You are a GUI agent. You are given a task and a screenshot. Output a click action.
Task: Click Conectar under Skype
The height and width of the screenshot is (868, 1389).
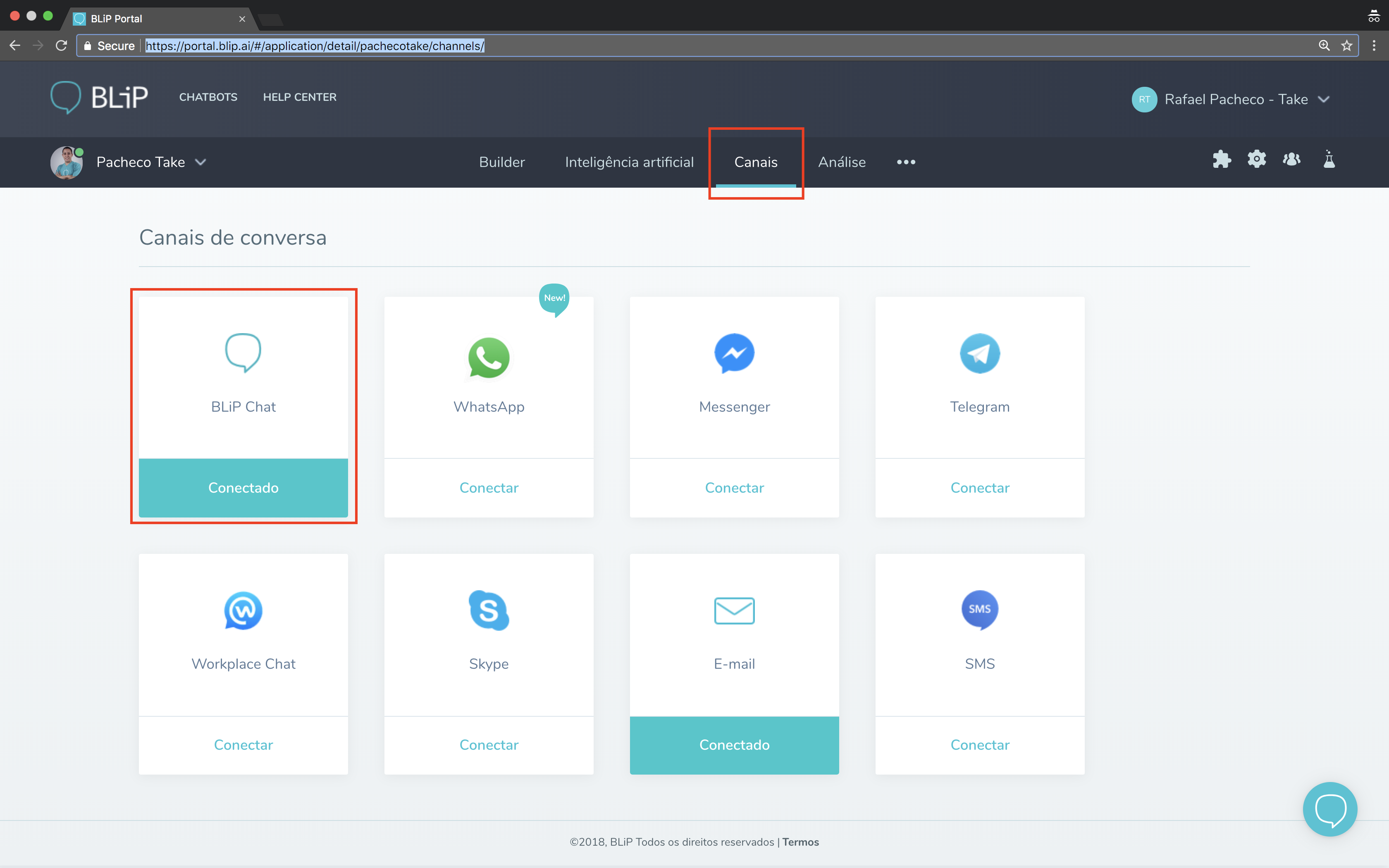coord(489,744)
